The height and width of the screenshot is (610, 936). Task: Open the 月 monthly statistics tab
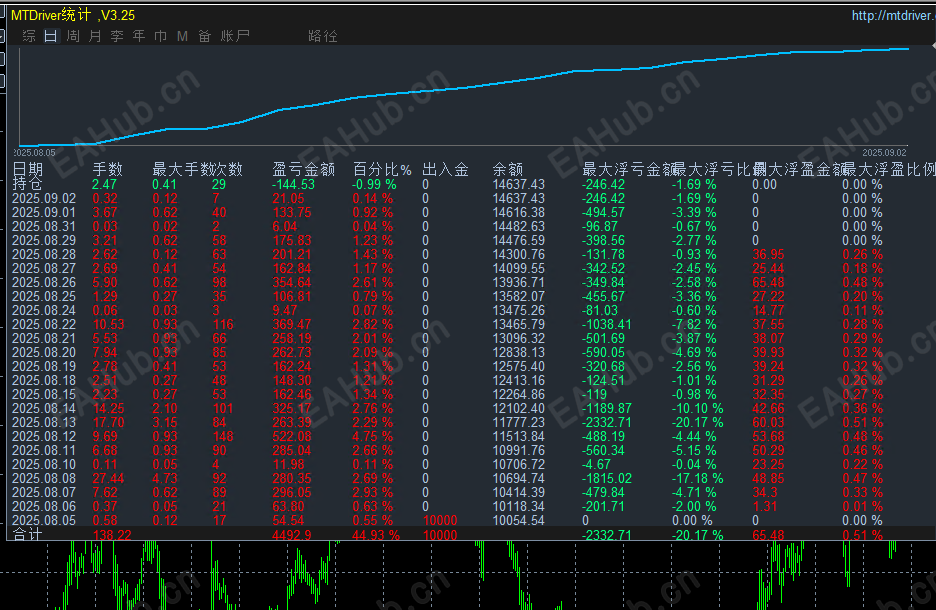pos(94,36)
